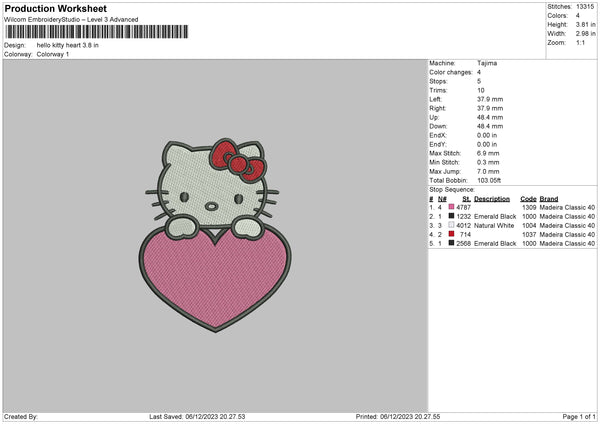This screenshot has width=600, height=424.
Task: Click the design name 'hello kitty heart 3.8 in'
Action: coord(68,45)
